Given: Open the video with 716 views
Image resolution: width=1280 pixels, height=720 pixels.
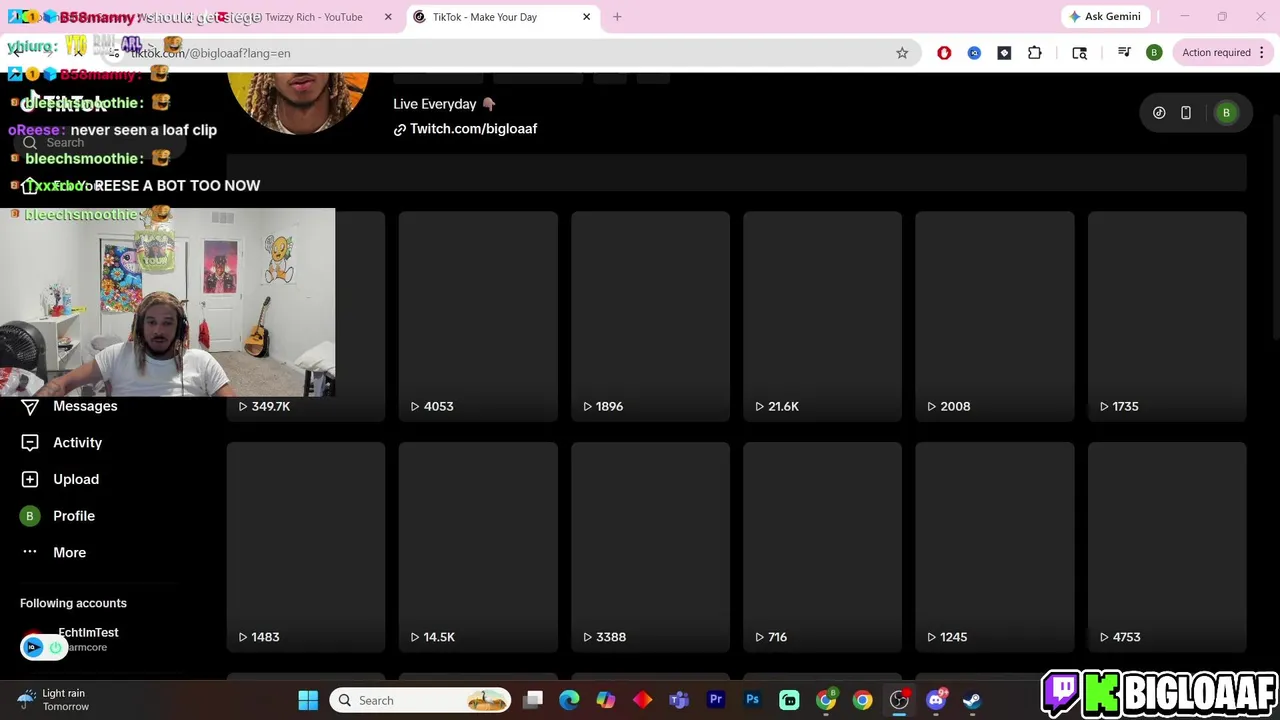Looking at the screenshot, I should point(822,547).
